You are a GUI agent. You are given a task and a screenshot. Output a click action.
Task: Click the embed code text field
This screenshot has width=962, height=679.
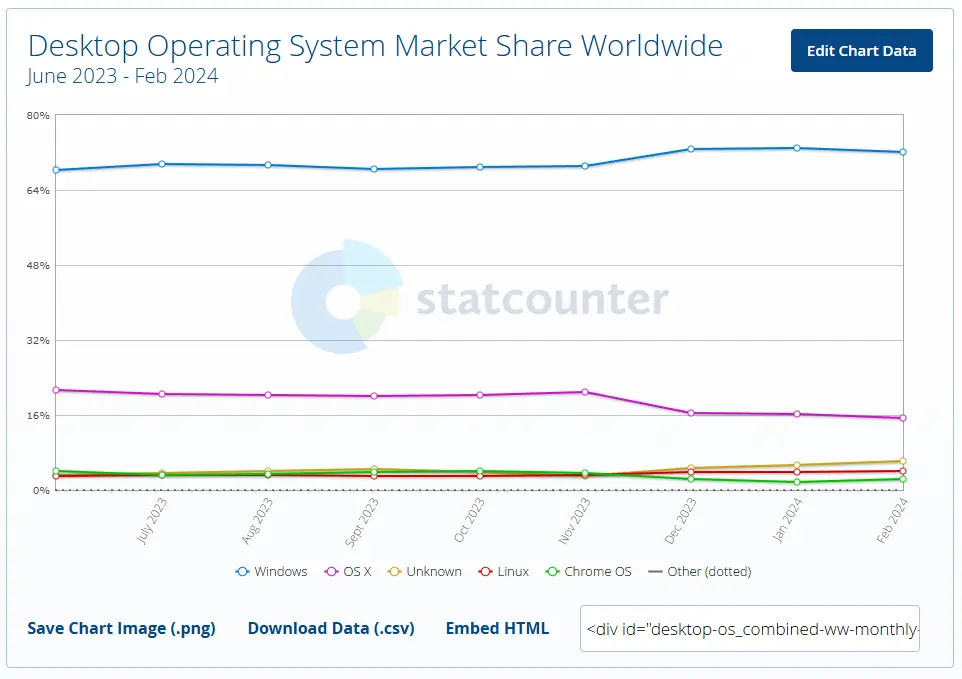tap(749, 629)
